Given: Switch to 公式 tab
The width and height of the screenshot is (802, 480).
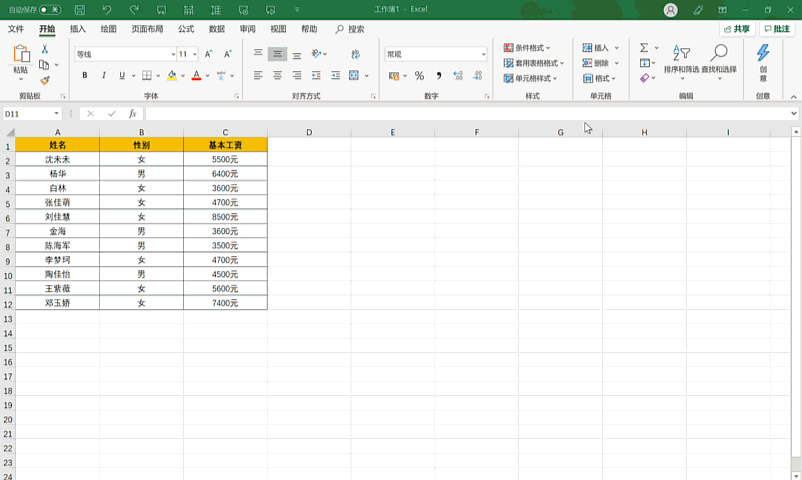Looking at the screenshot, I should coord(186,29).
